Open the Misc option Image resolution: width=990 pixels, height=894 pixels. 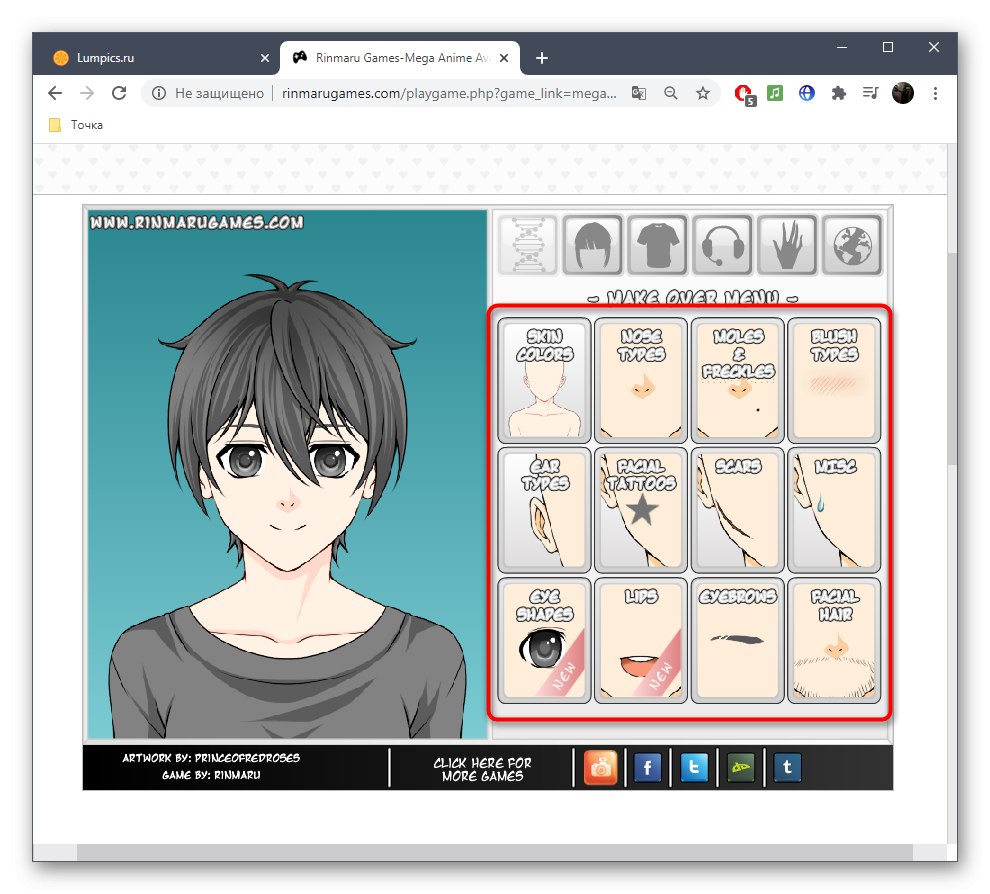834,510
